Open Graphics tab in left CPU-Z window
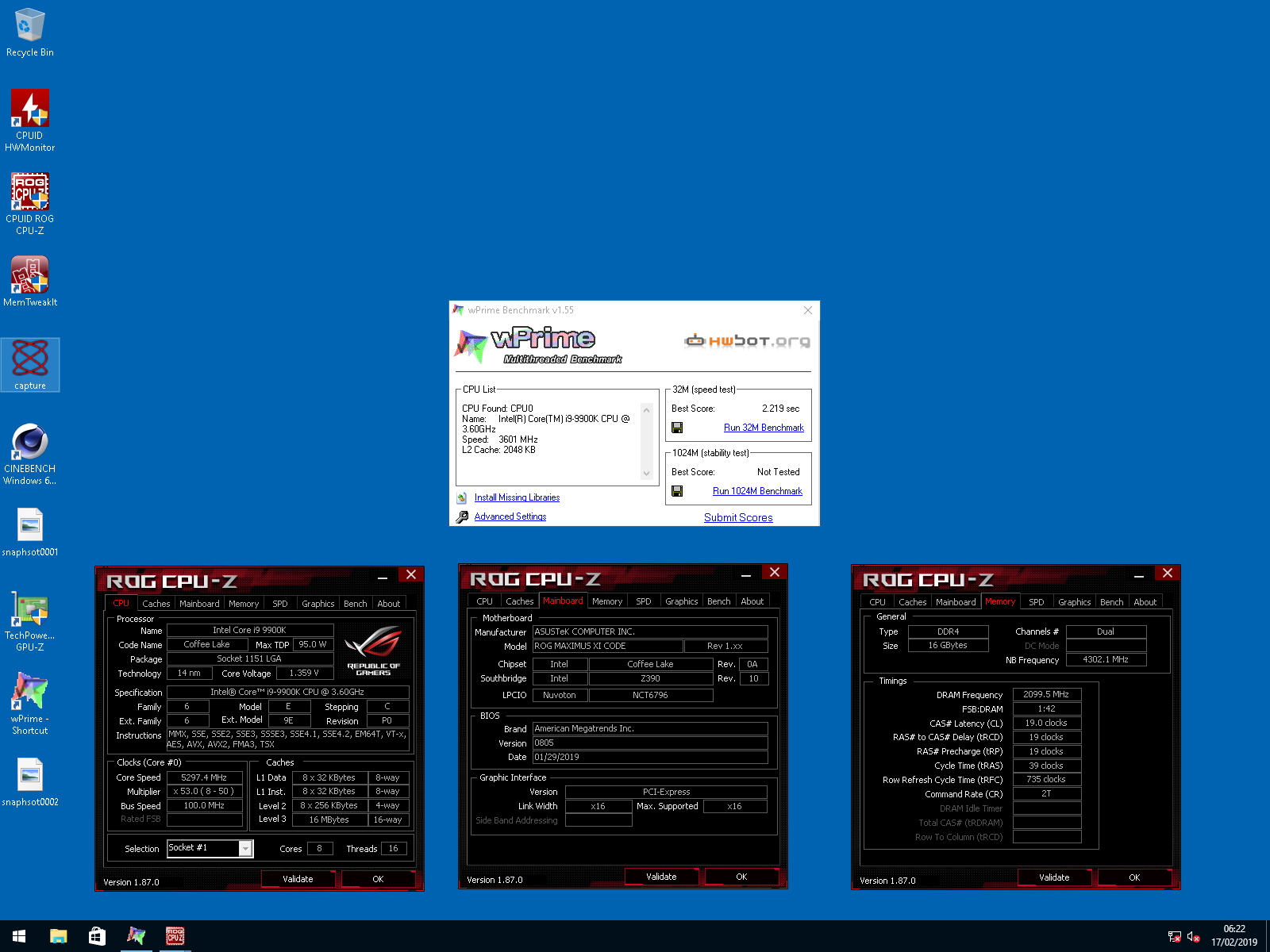Viewport: 1270px width, 952px height. click(318, 604)
